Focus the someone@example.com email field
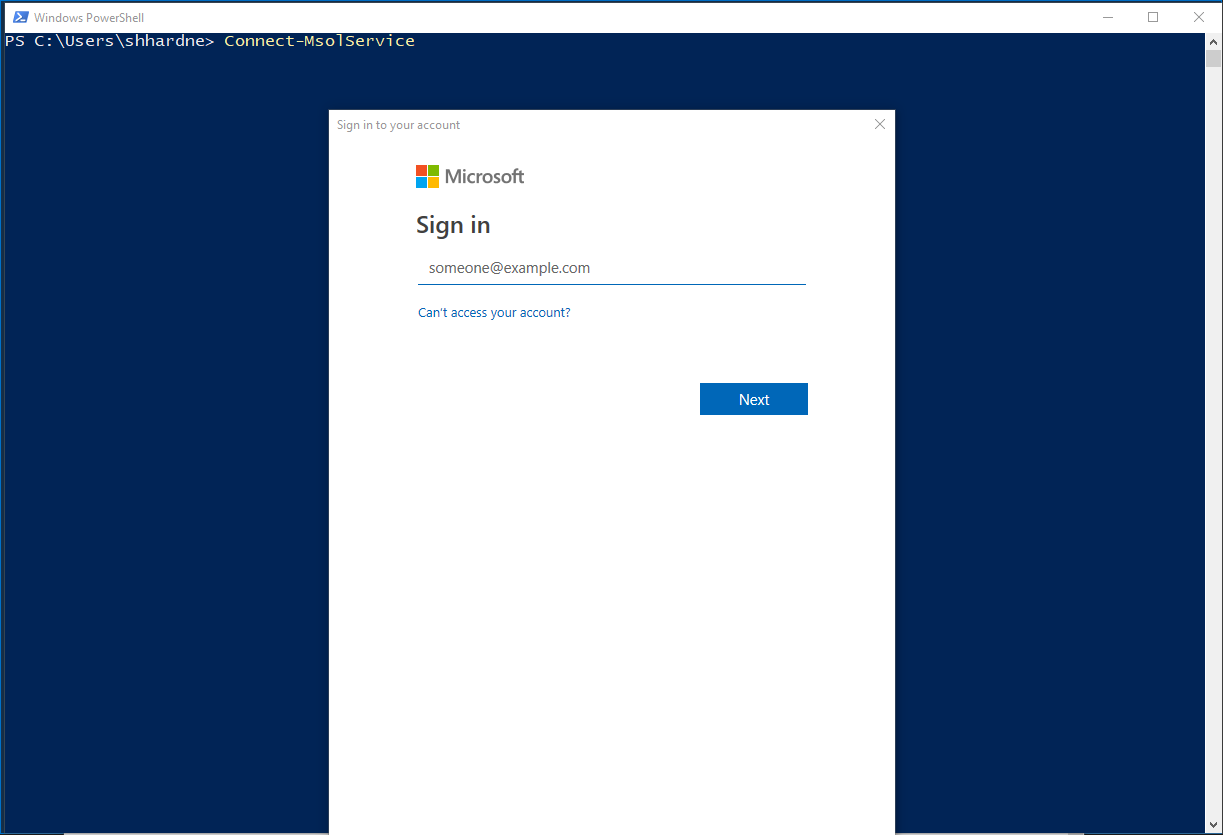 tap(611, 268)
